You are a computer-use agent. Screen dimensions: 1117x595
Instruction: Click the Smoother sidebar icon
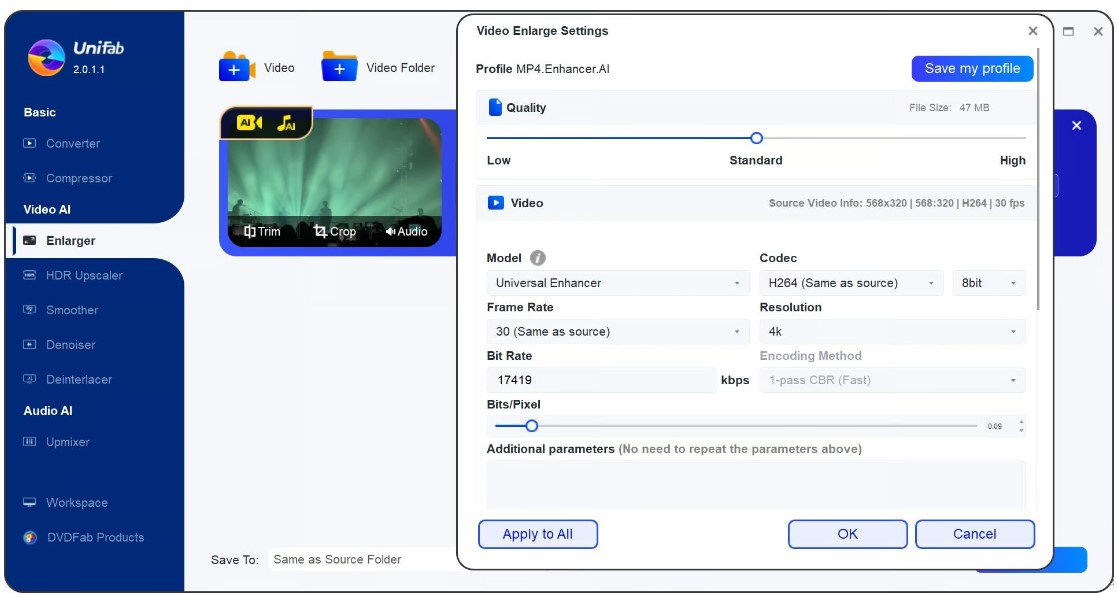point(29,310)
